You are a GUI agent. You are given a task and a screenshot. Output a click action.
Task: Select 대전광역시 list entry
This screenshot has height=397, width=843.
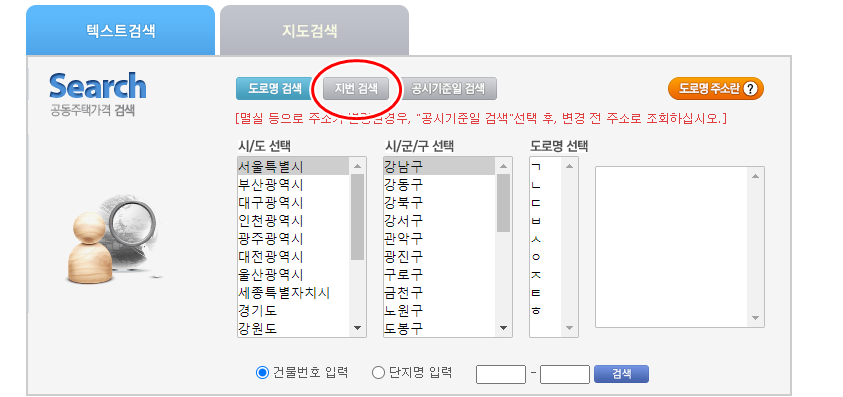coord(294,256)
